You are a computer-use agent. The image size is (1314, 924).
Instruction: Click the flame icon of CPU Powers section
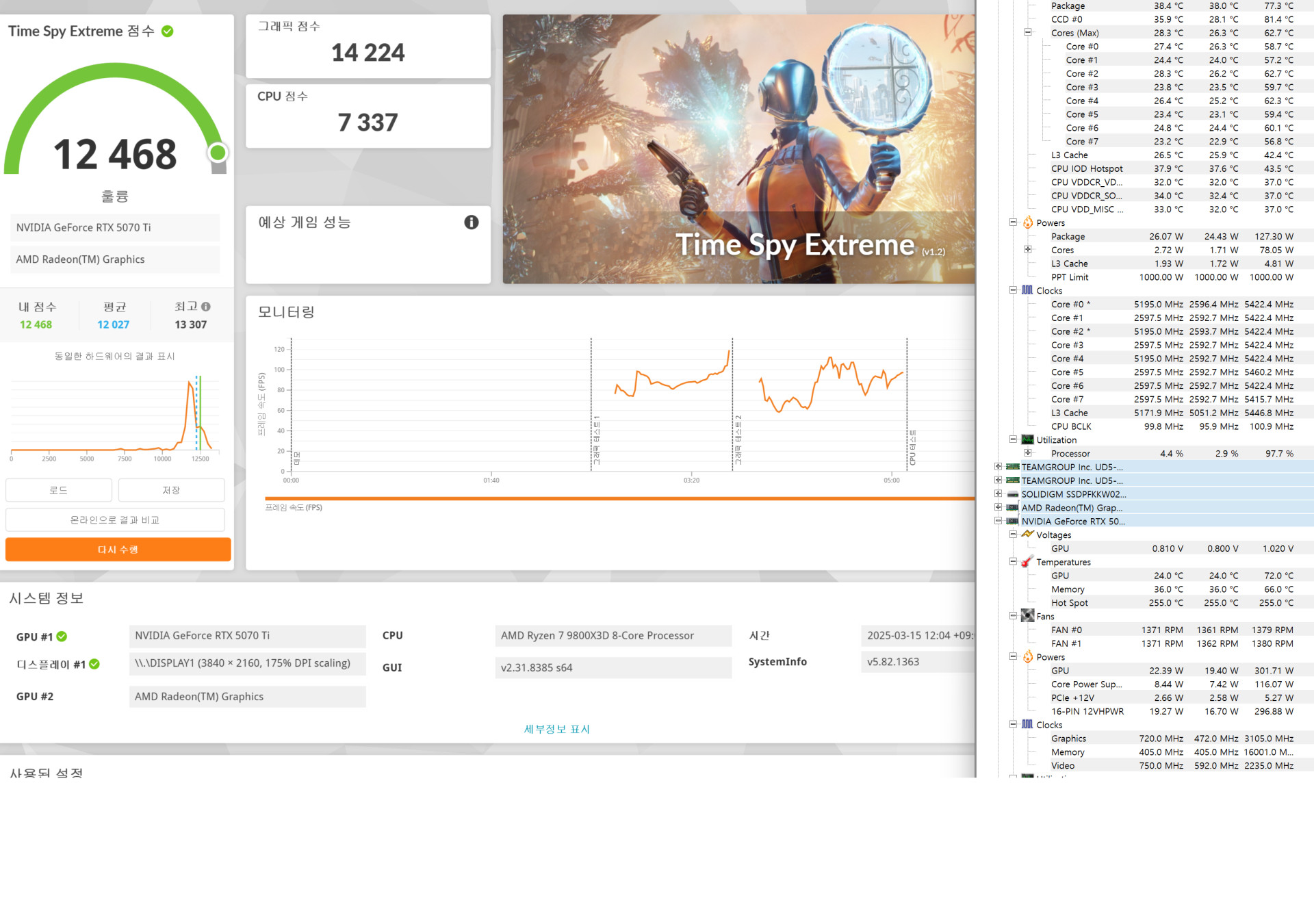pyautogui.click(x=1027, y=223)
